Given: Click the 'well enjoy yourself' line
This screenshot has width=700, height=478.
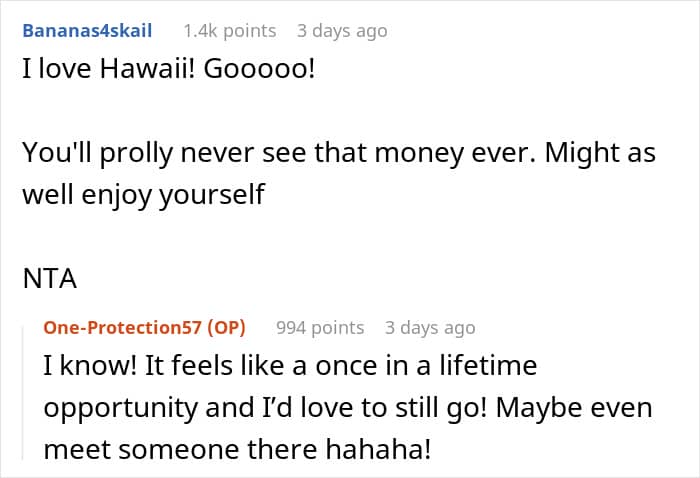Looking at the screenshot, I should pos(143,193).
